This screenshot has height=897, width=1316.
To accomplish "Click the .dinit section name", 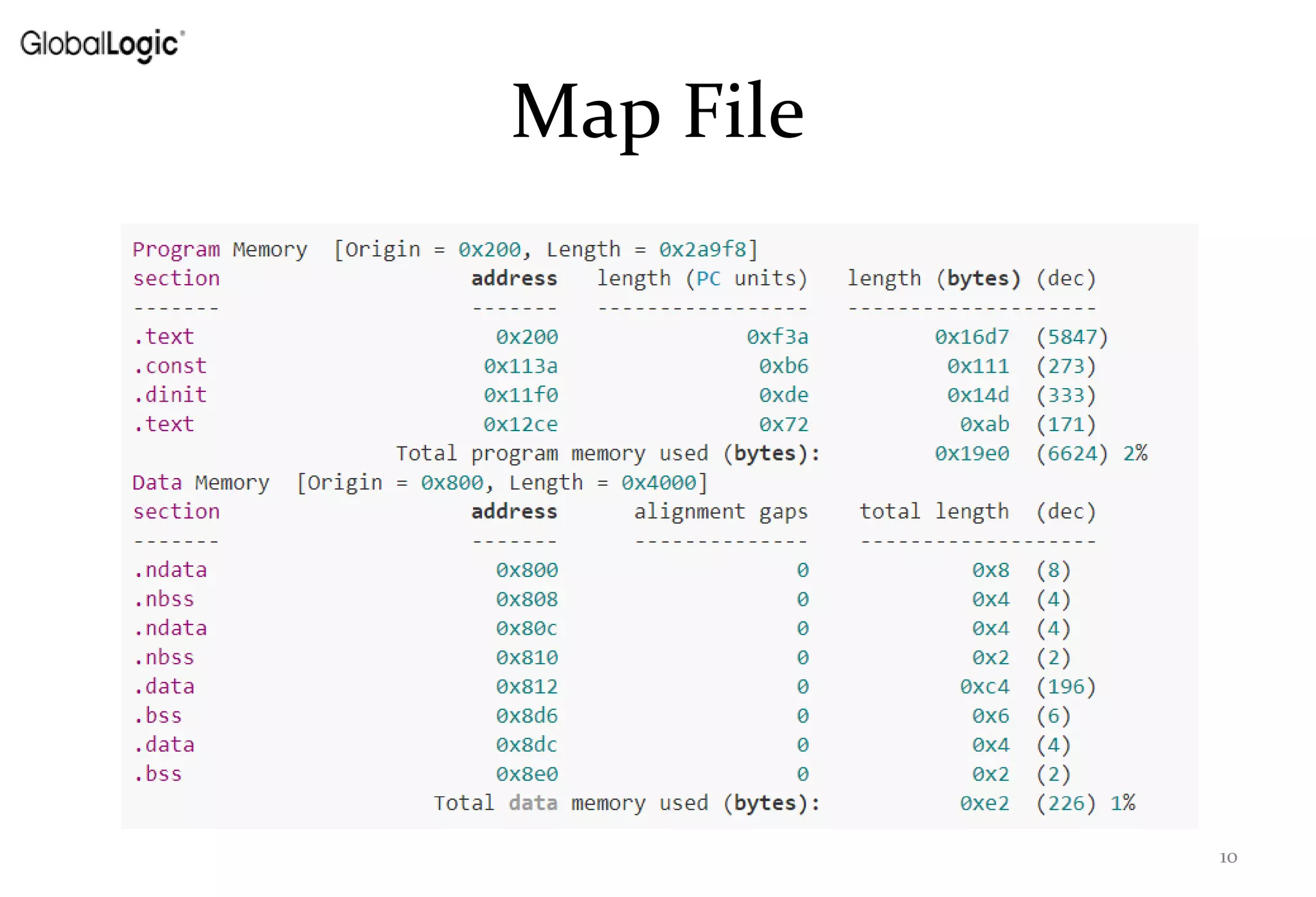I will (170, 395).
